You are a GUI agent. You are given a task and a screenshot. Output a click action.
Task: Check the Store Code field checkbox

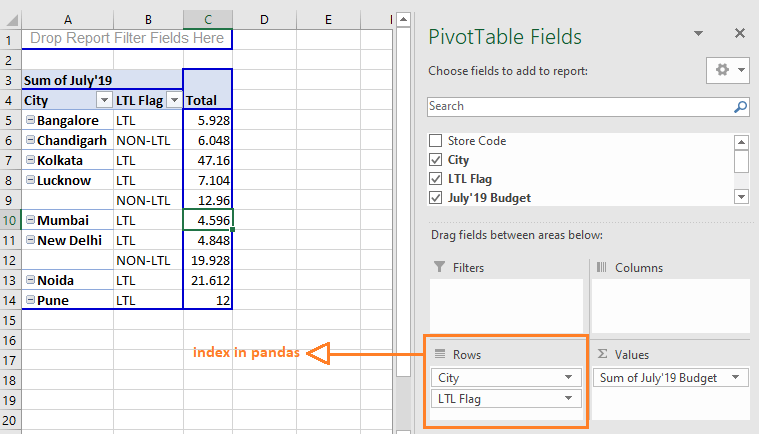click(435, 141)
